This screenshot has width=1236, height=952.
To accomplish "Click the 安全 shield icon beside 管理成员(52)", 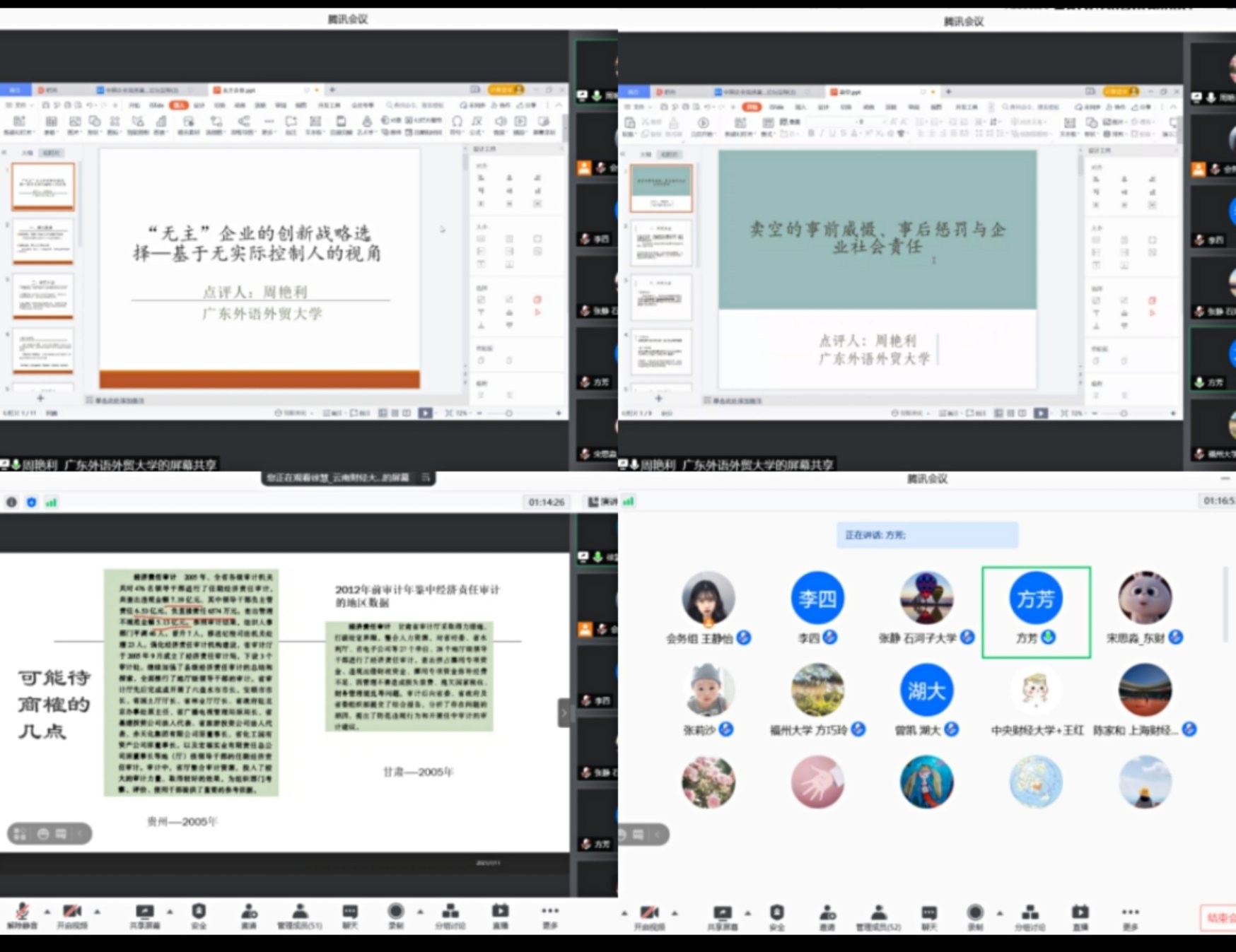I will 776,914.
